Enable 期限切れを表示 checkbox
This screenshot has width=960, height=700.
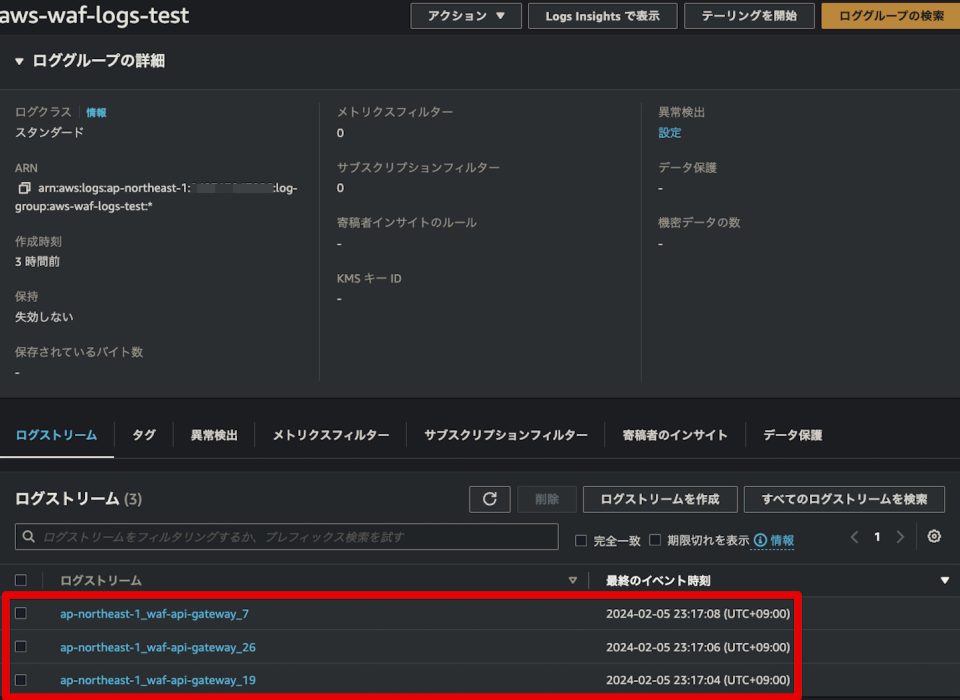654,540
